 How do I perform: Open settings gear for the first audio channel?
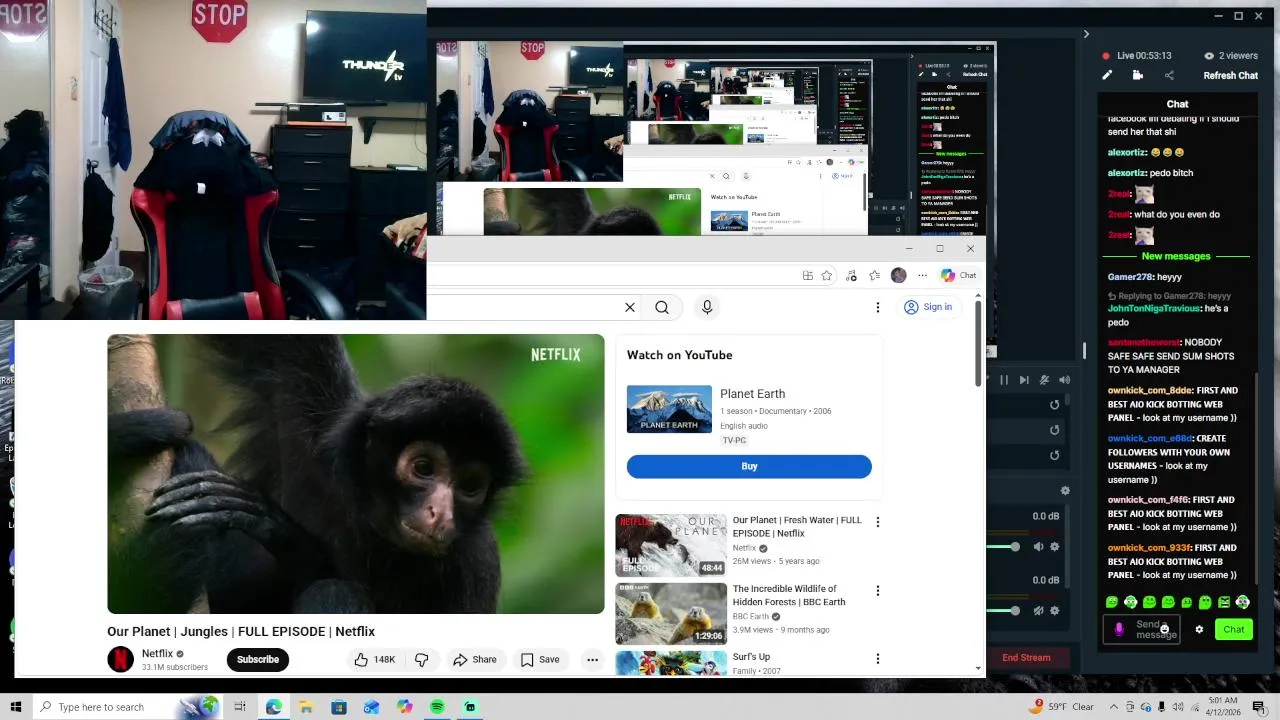1054,547
